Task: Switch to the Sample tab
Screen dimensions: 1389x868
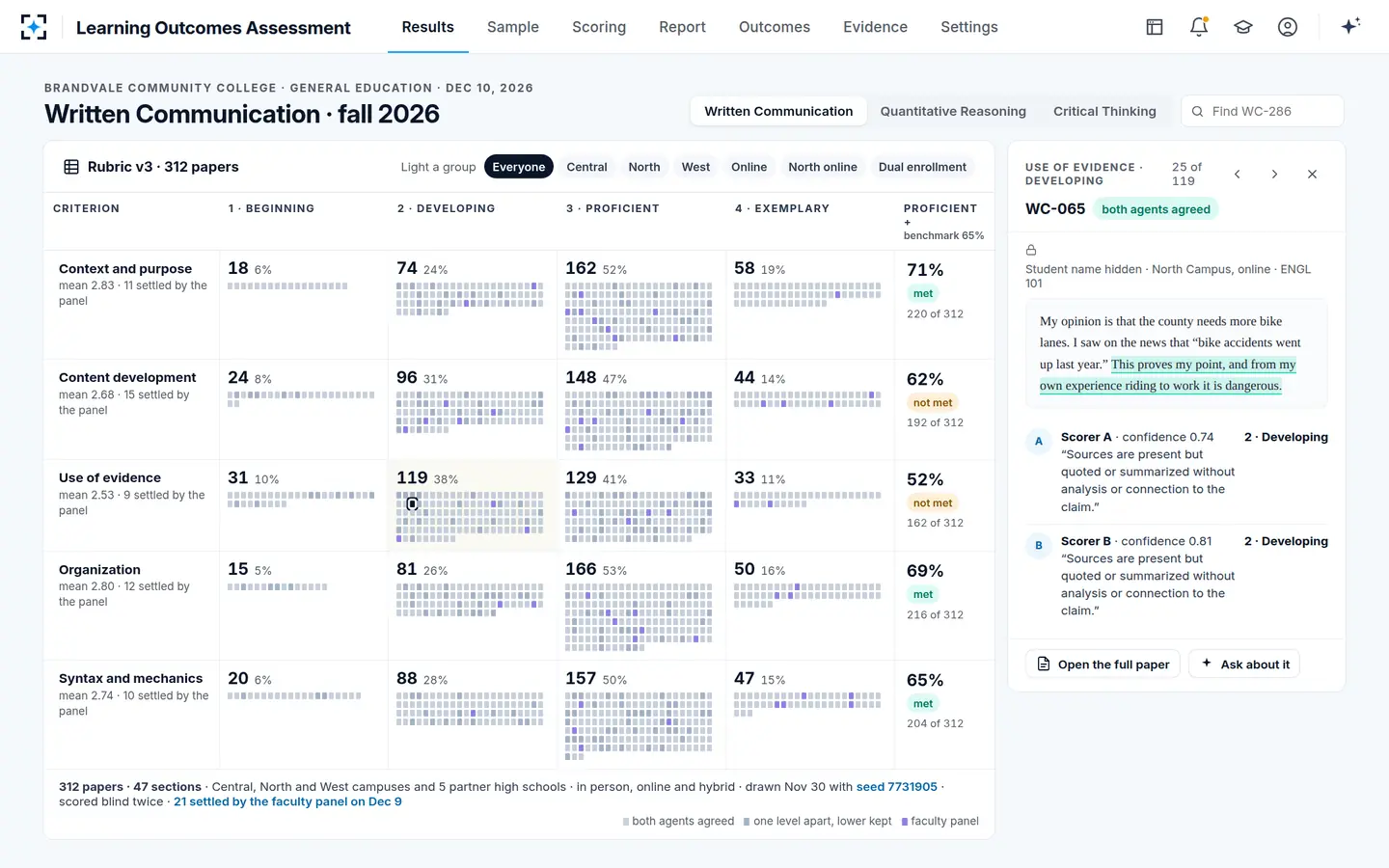Action: tap(513, 27)
